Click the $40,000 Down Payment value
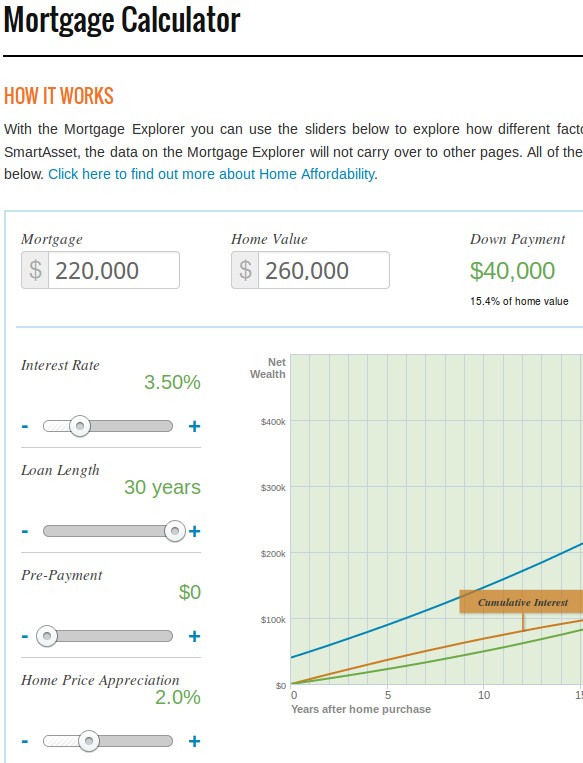Viewport: 583px width, 763px height. coord(512,271)
